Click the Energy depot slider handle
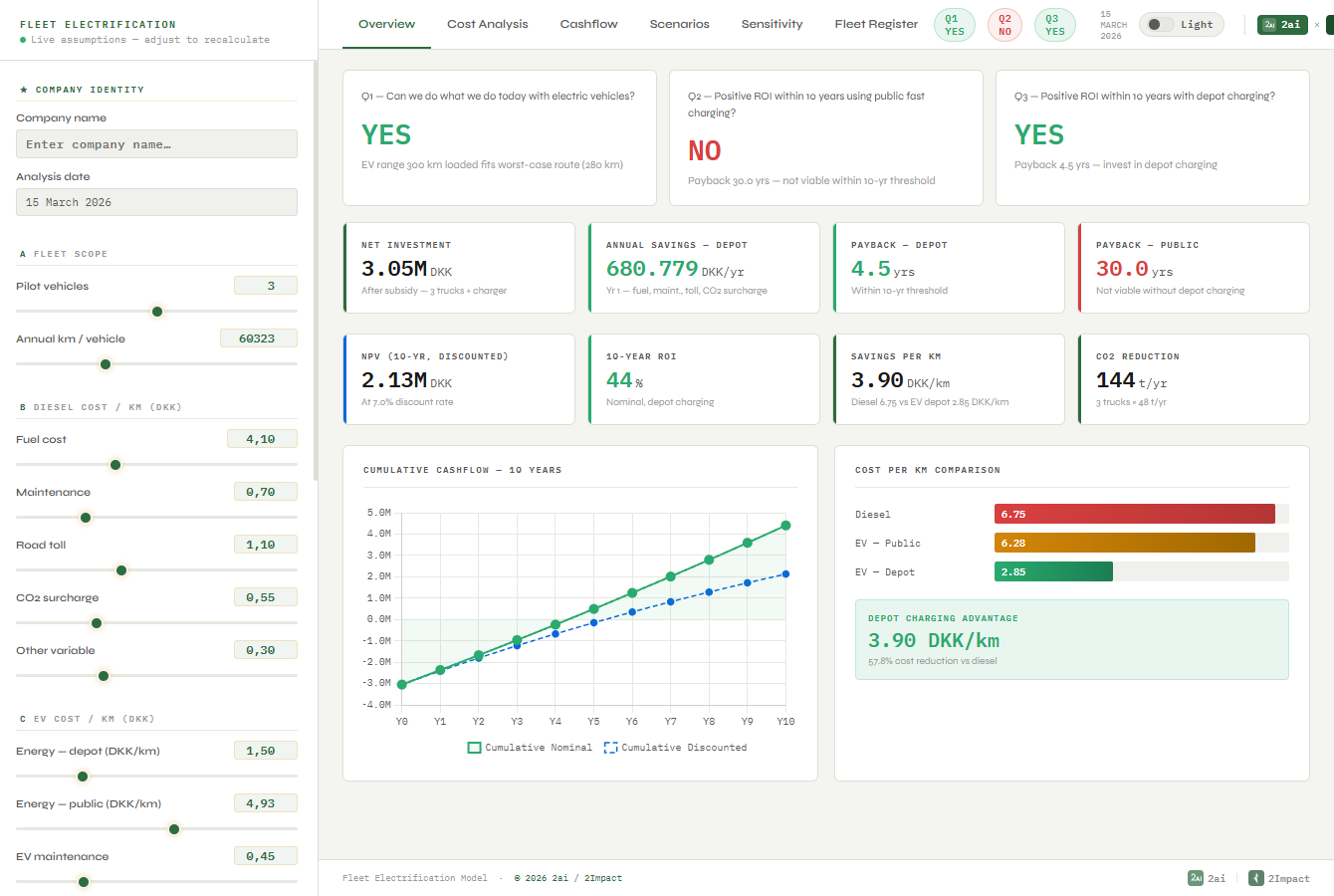 tap(83, 777)
